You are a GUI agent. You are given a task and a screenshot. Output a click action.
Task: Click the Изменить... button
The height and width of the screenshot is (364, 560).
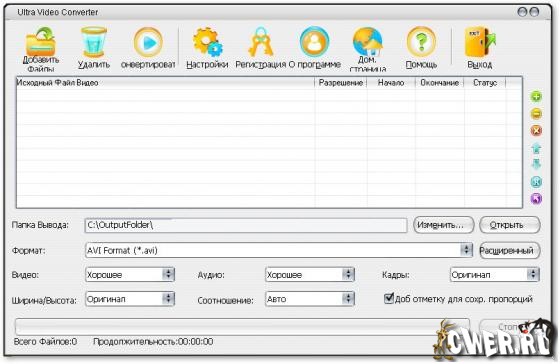444,225
